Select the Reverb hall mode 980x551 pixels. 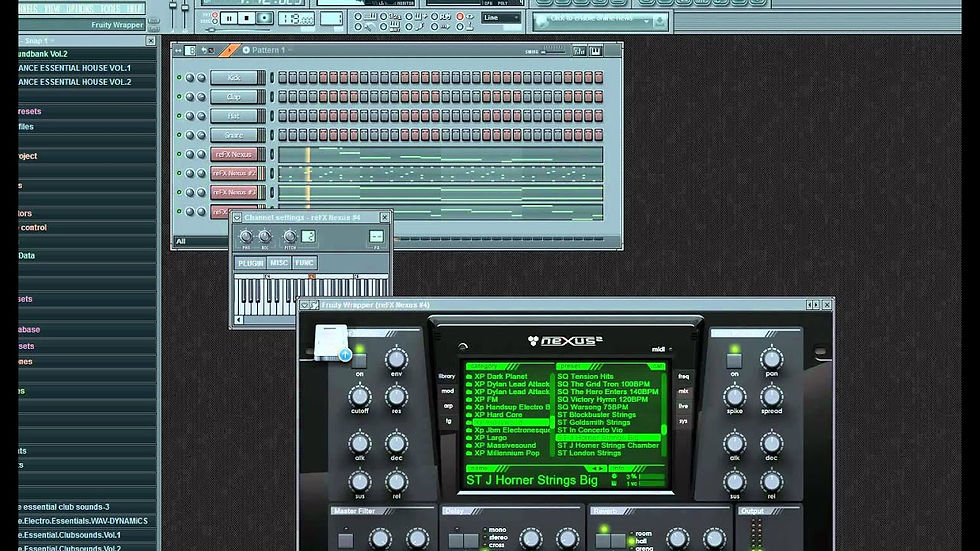coord(638,541)
